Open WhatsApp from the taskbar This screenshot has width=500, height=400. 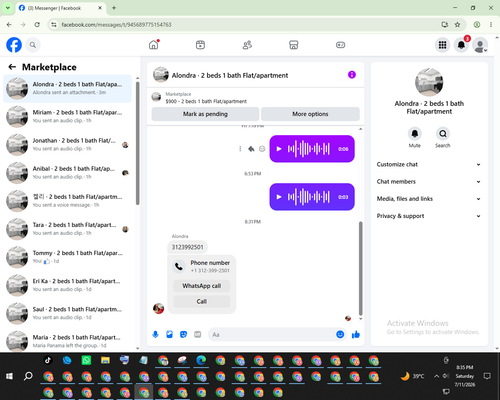[x=86, y=360]
